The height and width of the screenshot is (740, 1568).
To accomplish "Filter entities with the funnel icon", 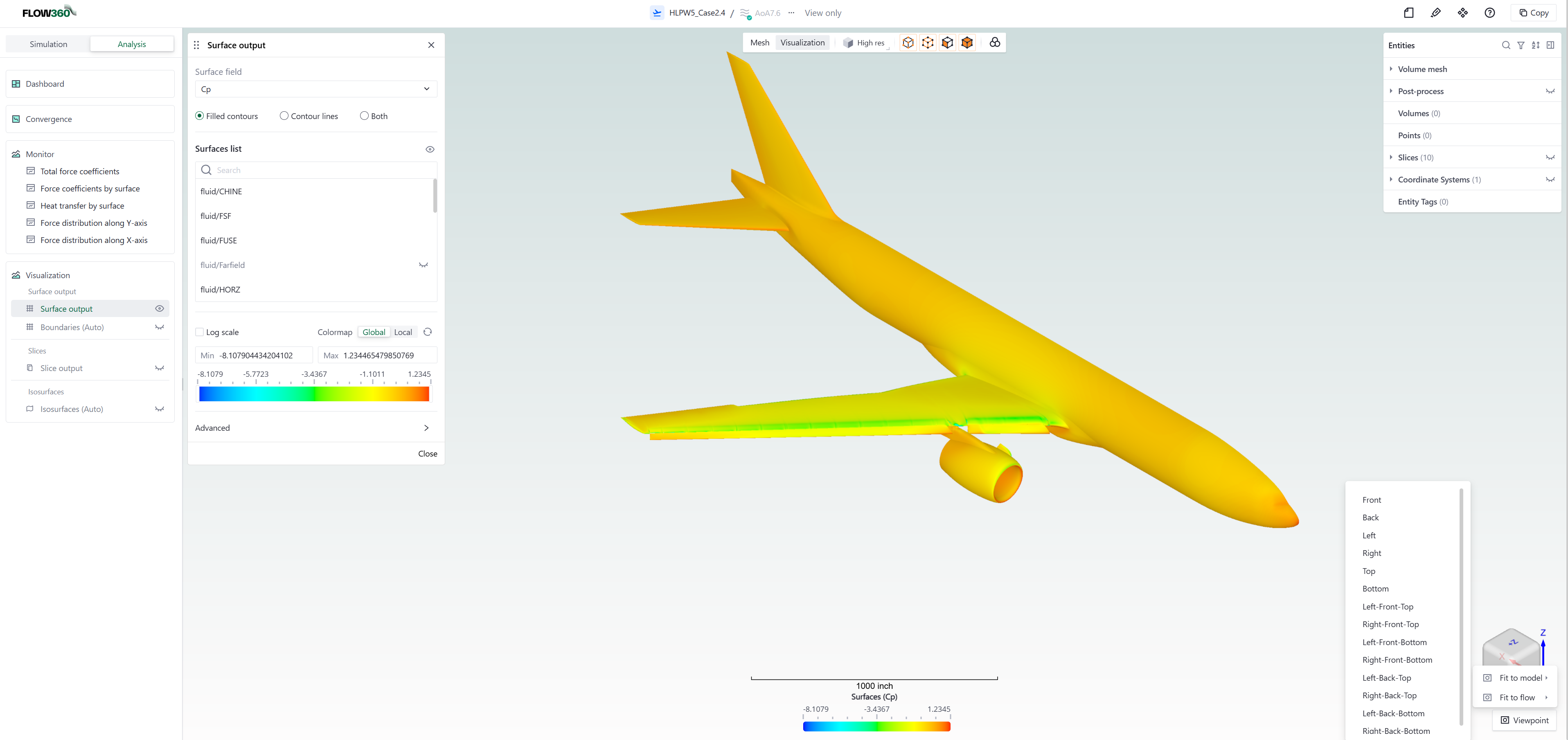I will point(1521,45).
